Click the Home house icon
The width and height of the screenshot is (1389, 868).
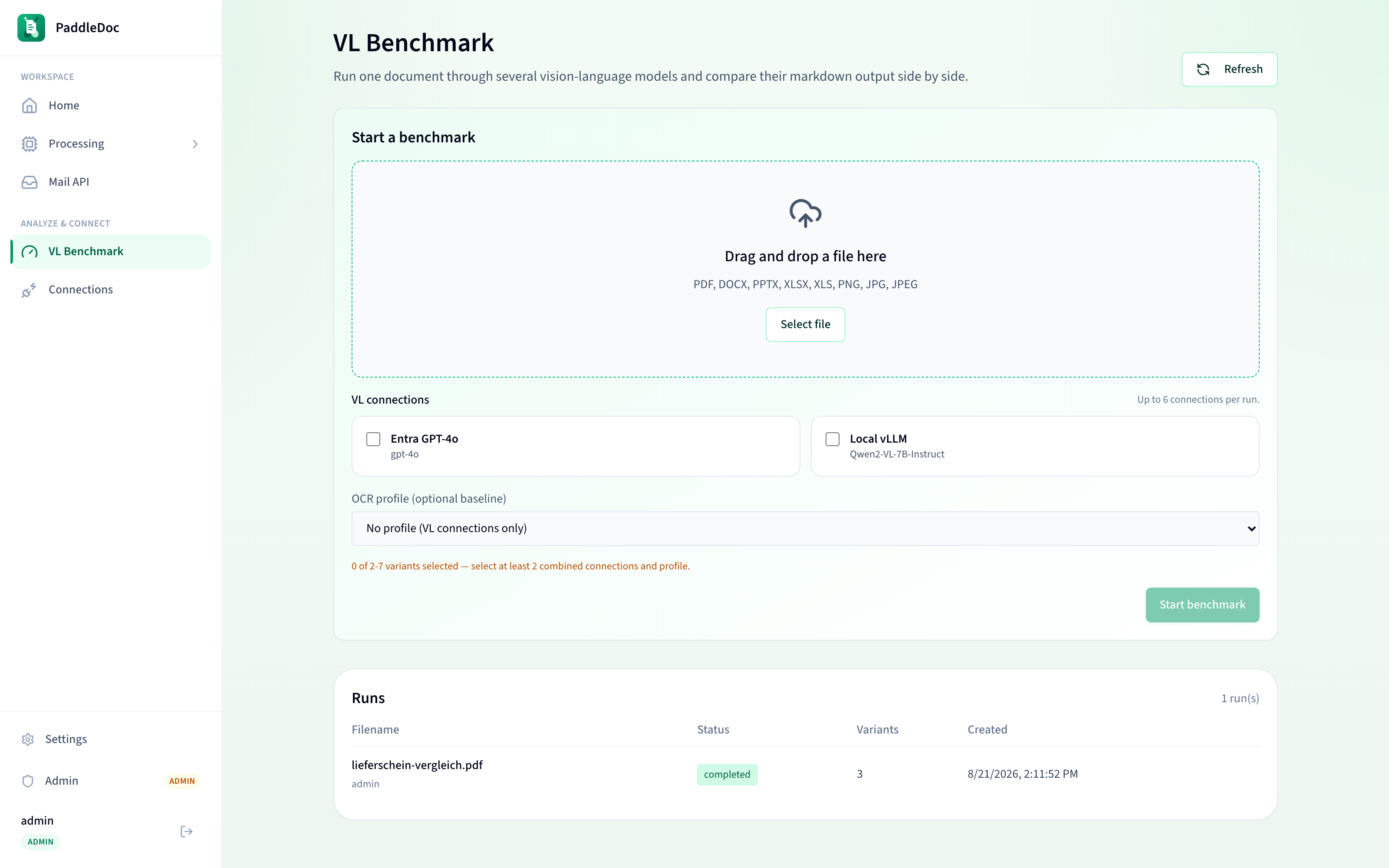[x=29, y=105]
